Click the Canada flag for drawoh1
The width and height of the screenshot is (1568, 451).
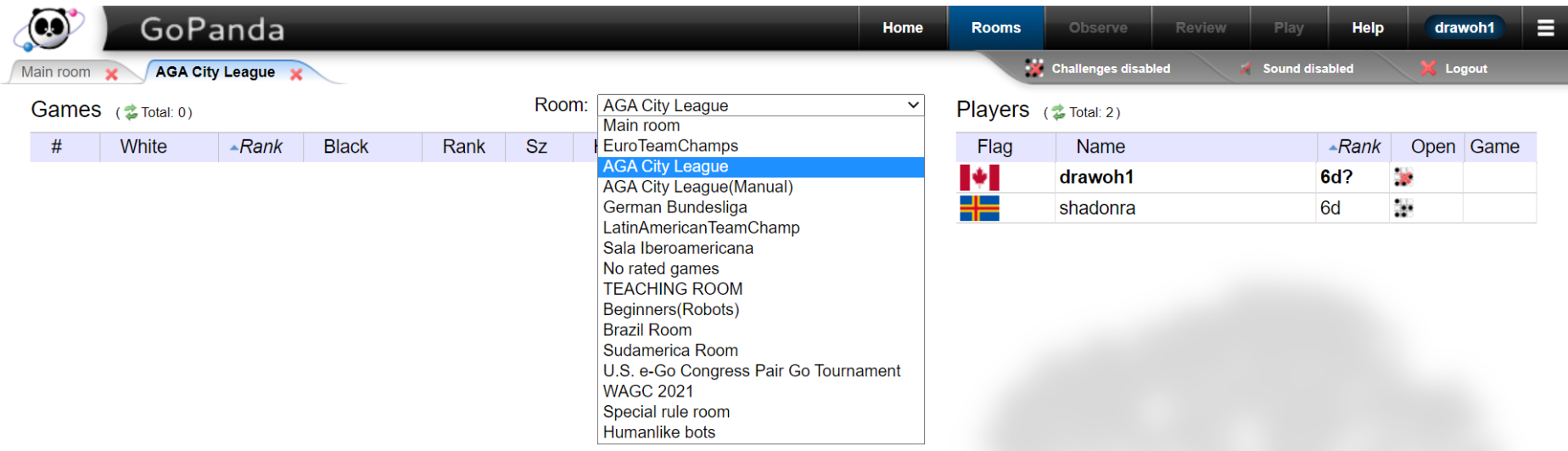pos(979,178)
